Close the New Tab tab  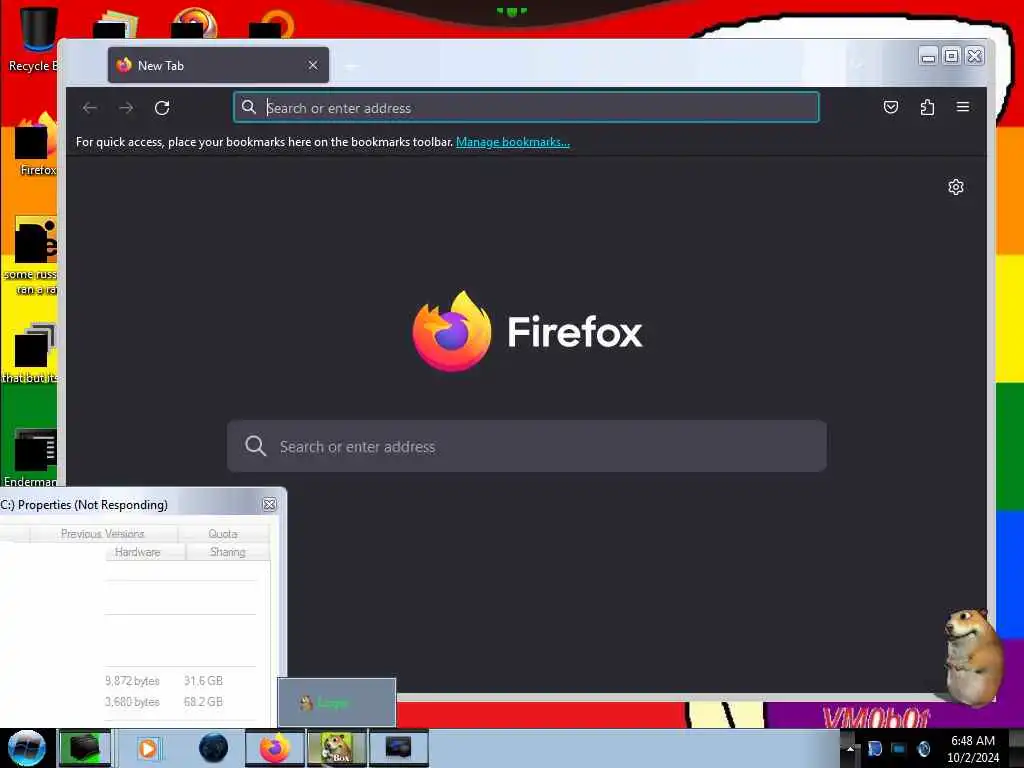313,65
